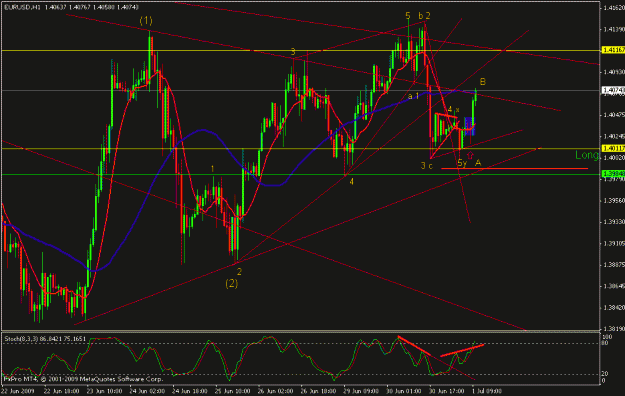Click the 1.3956 price axis label
Viewport: 625px width, 396px height.
click(x=614, y=201)
